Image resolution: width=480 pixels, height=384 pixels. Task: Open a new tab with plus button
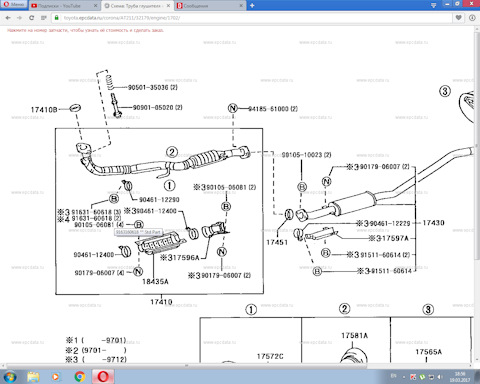(252, 5)
